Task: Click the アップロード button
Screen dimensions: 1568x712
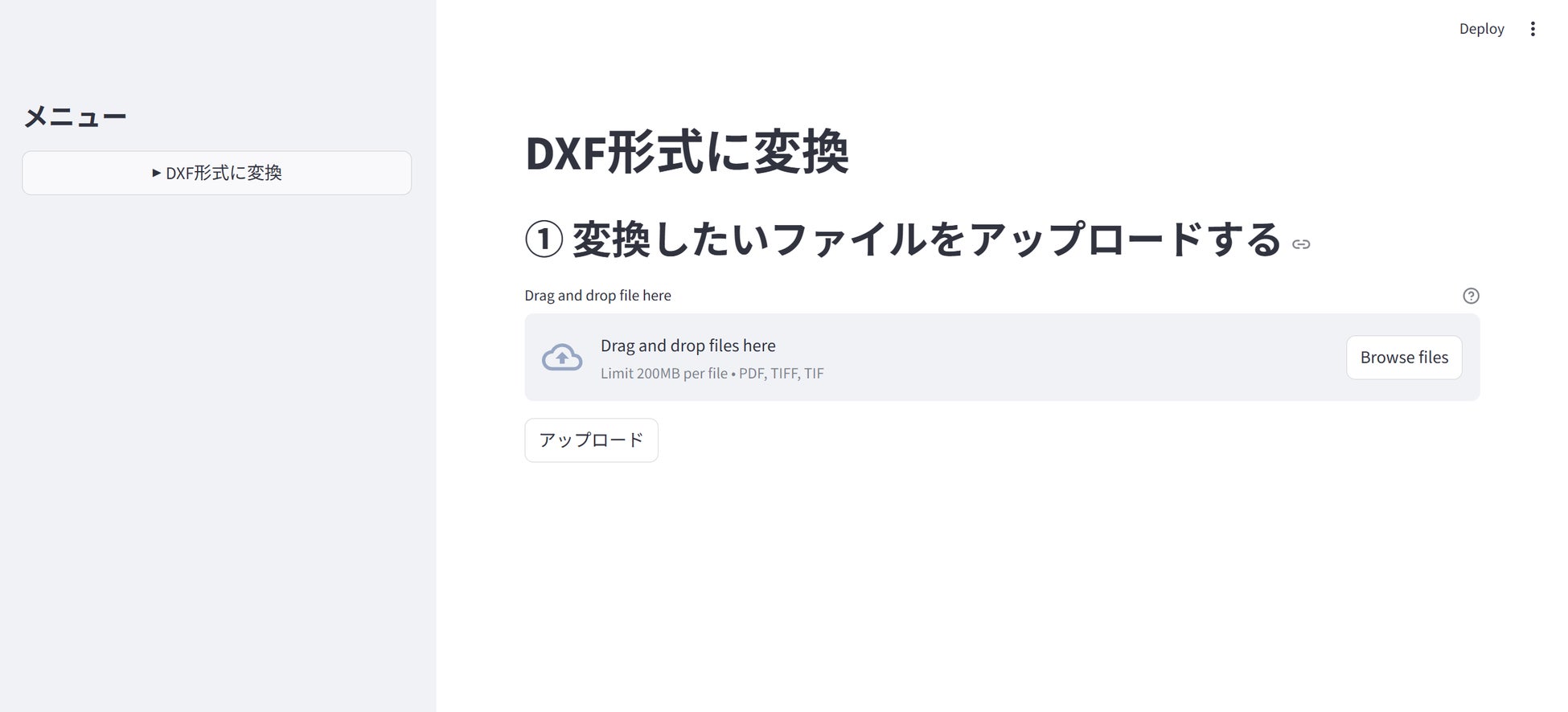Action: 591,440
